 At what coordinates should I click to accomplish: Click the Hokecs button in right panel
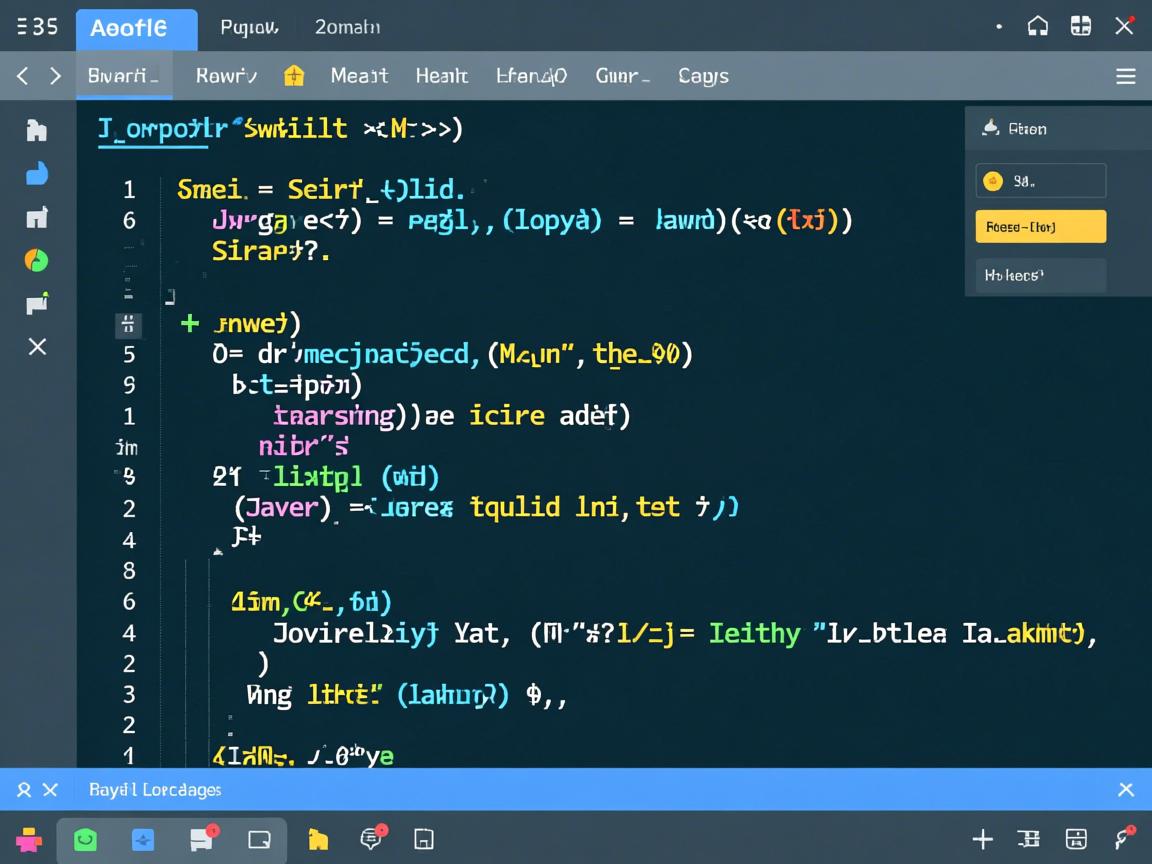(1040, 275)
